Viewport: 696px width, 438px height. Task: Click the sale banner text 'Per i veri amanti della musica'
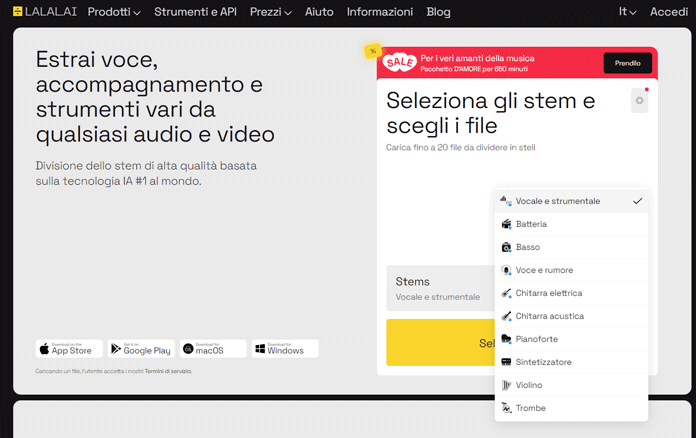click(477, 58)
